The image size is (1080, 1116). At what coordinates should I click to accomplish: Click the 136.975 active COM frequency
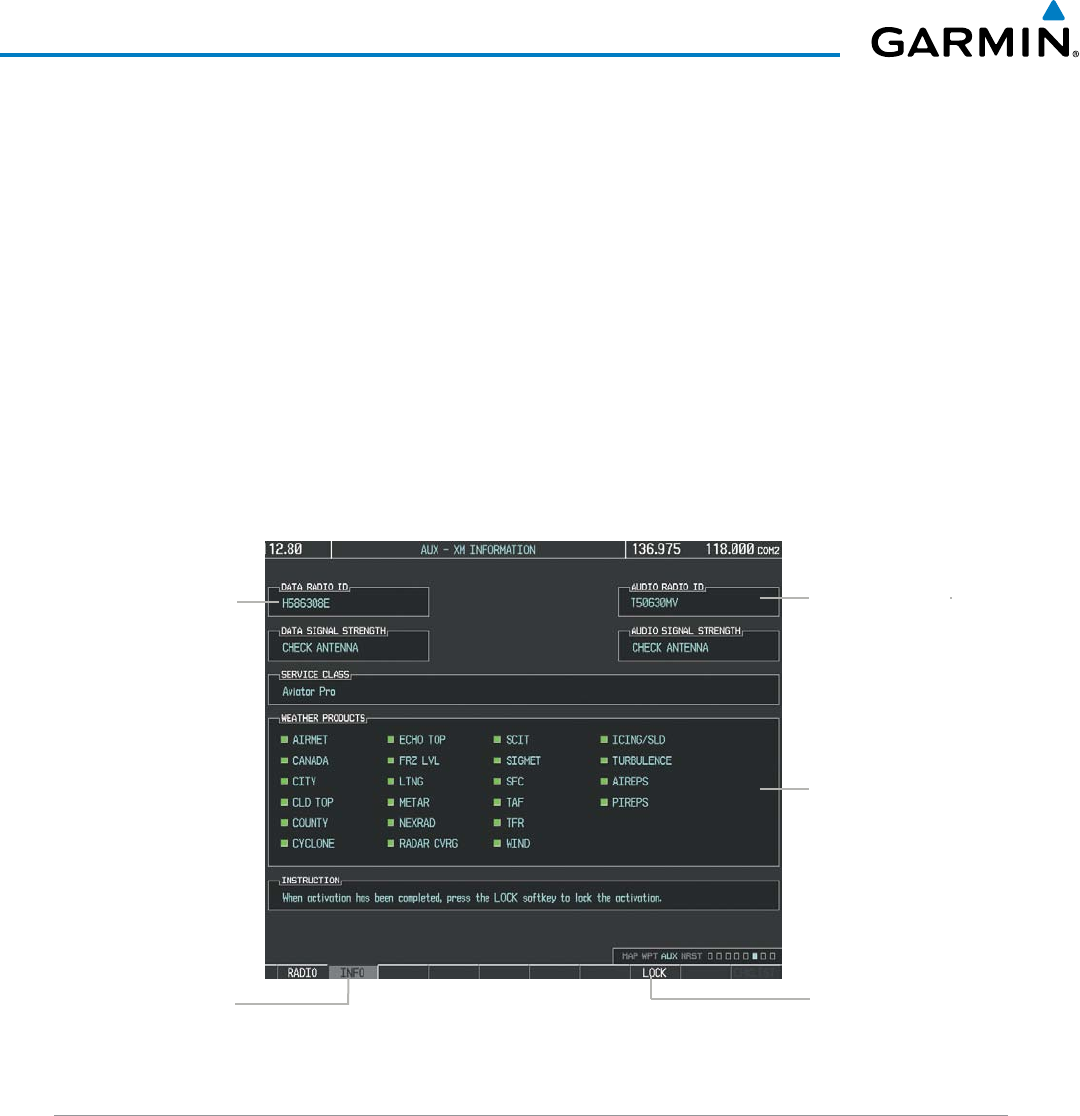coord(656,549)
